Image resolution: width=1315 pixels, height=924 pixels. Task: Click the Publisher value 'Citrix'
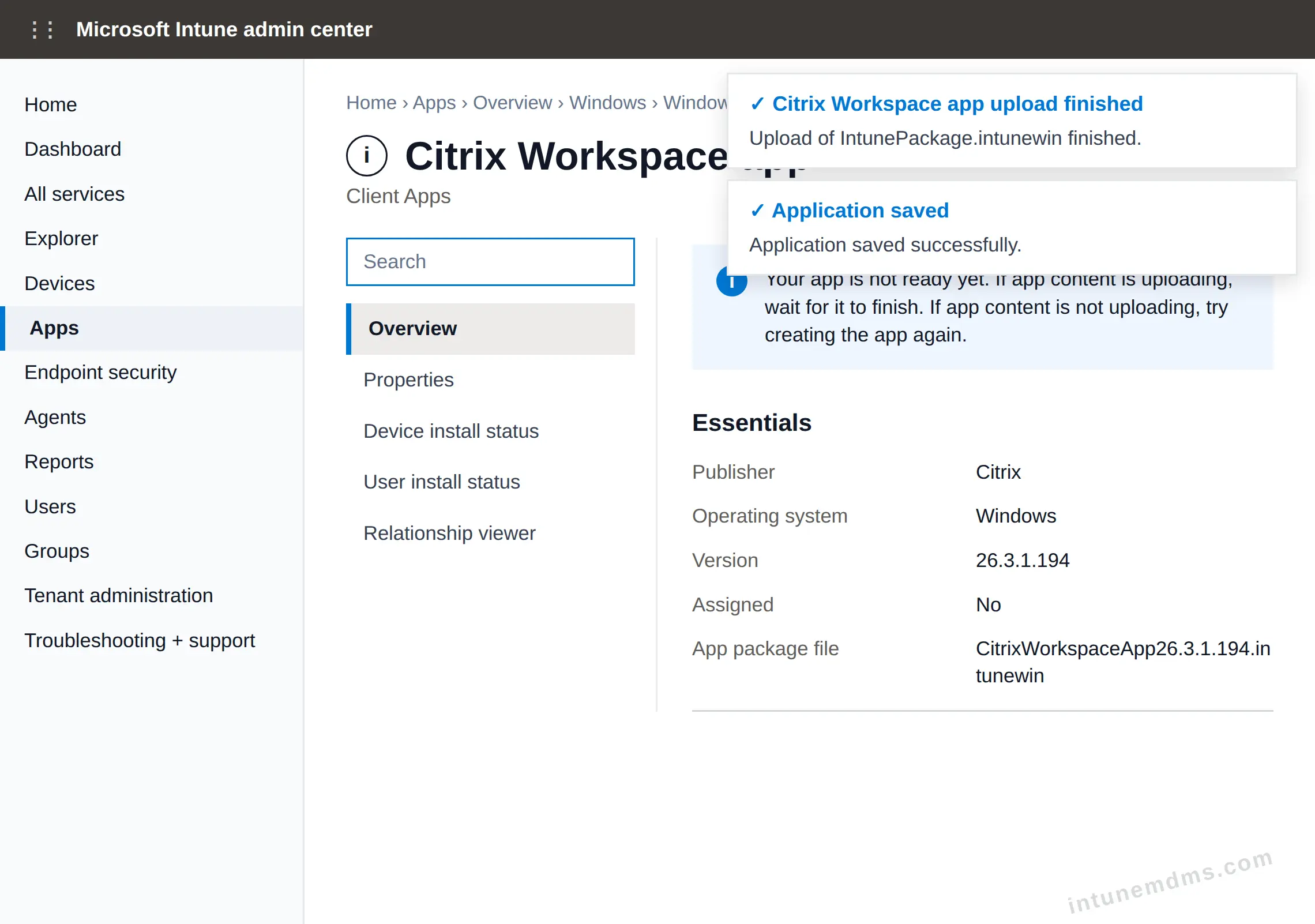(x=998, y=472)
